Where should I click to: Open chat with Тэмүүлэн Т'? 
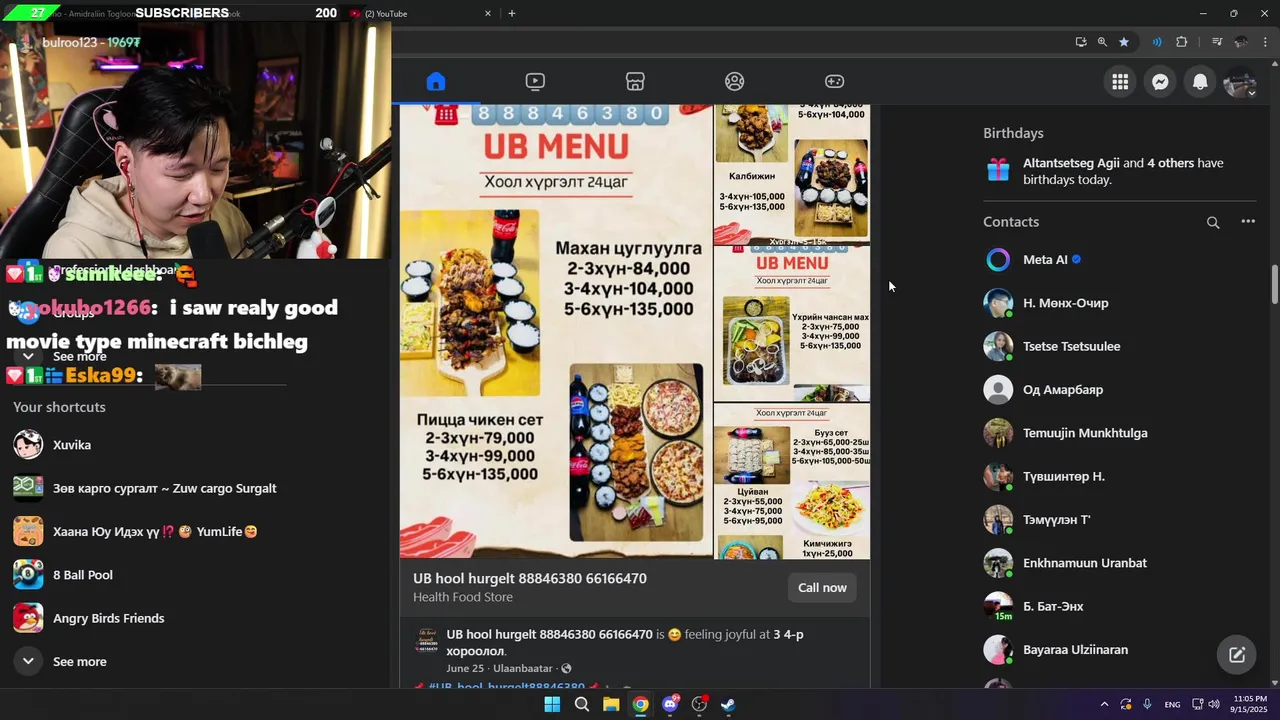coord(1120,520)
